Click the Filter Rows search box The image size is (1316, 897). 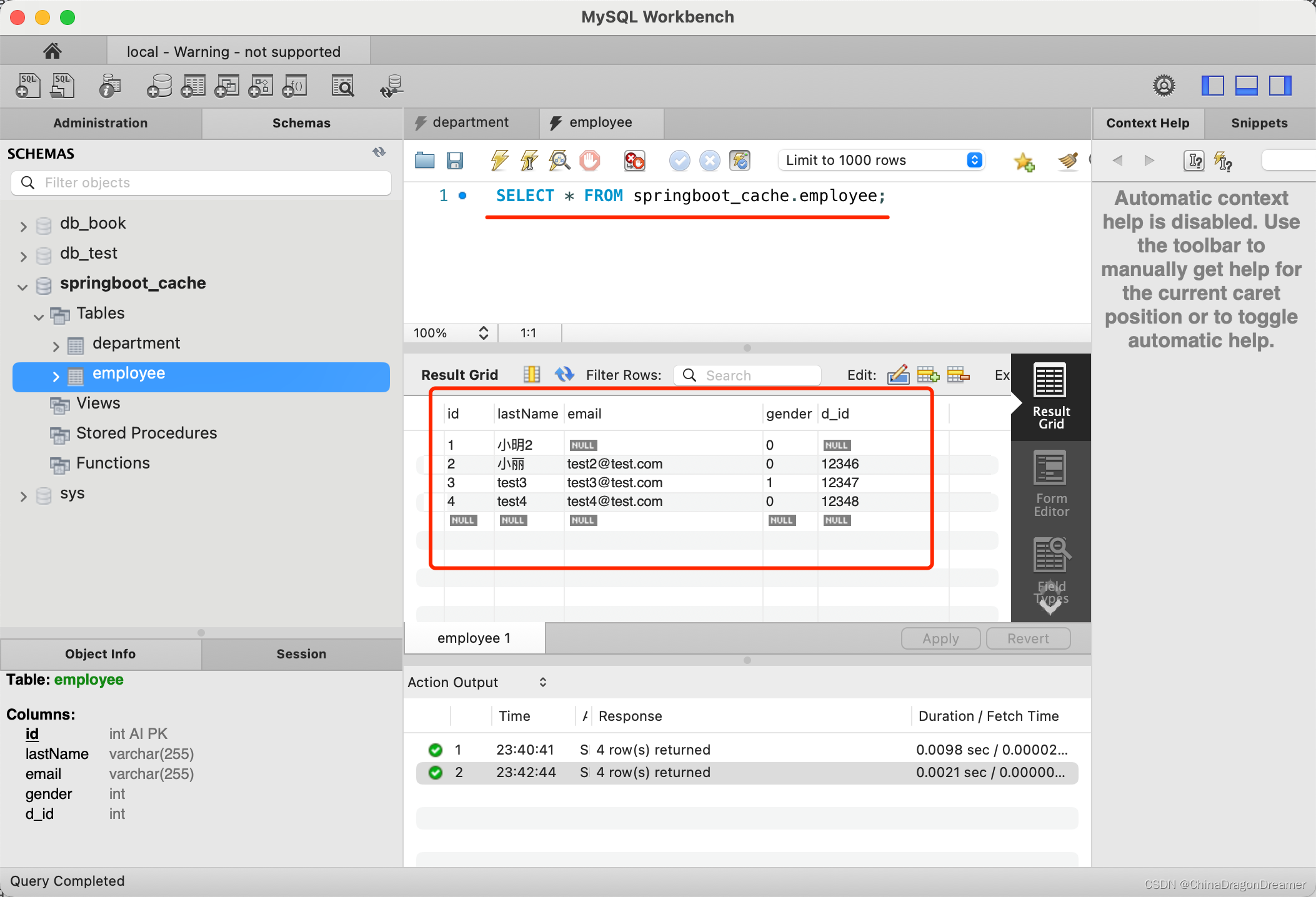coord(747,375)
